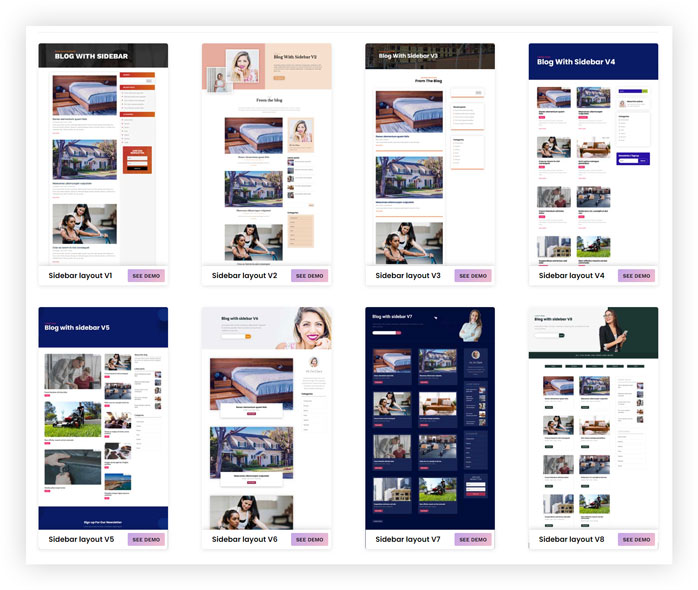Click the "Sidebar layout V1" title text
The width and height of the screenshot is (698, 590).
(81, 276)
